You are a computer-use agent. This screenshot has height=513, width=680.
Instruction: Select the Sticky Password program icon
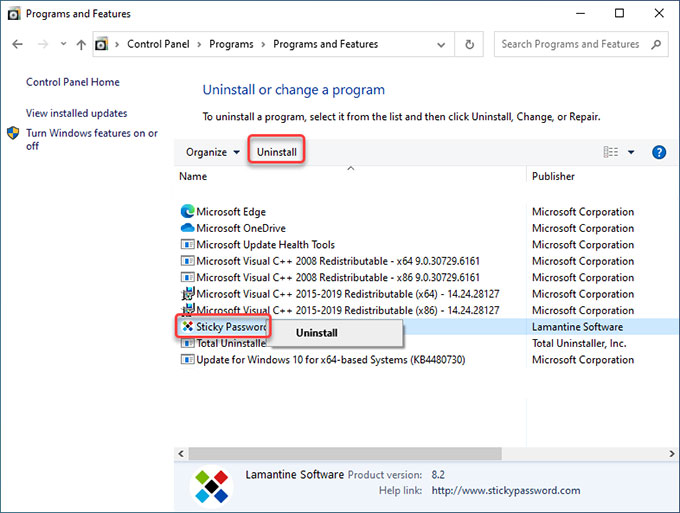[x=187, y=327]
